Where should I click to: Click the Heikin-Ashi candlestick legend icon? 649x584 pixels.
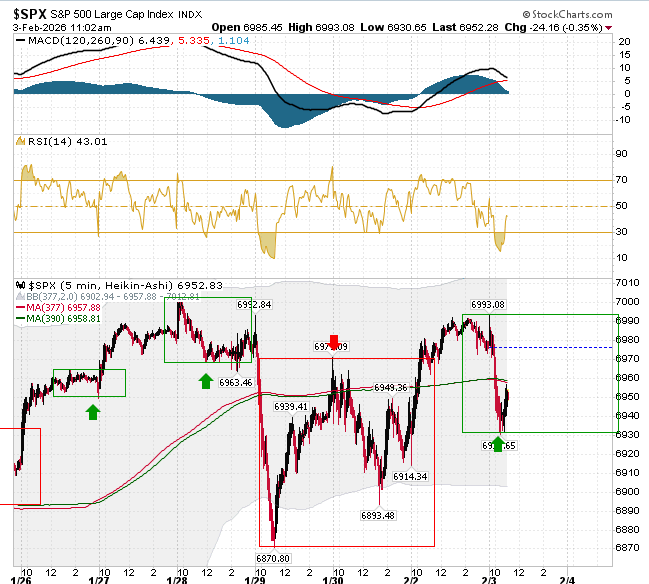[21, 285]
